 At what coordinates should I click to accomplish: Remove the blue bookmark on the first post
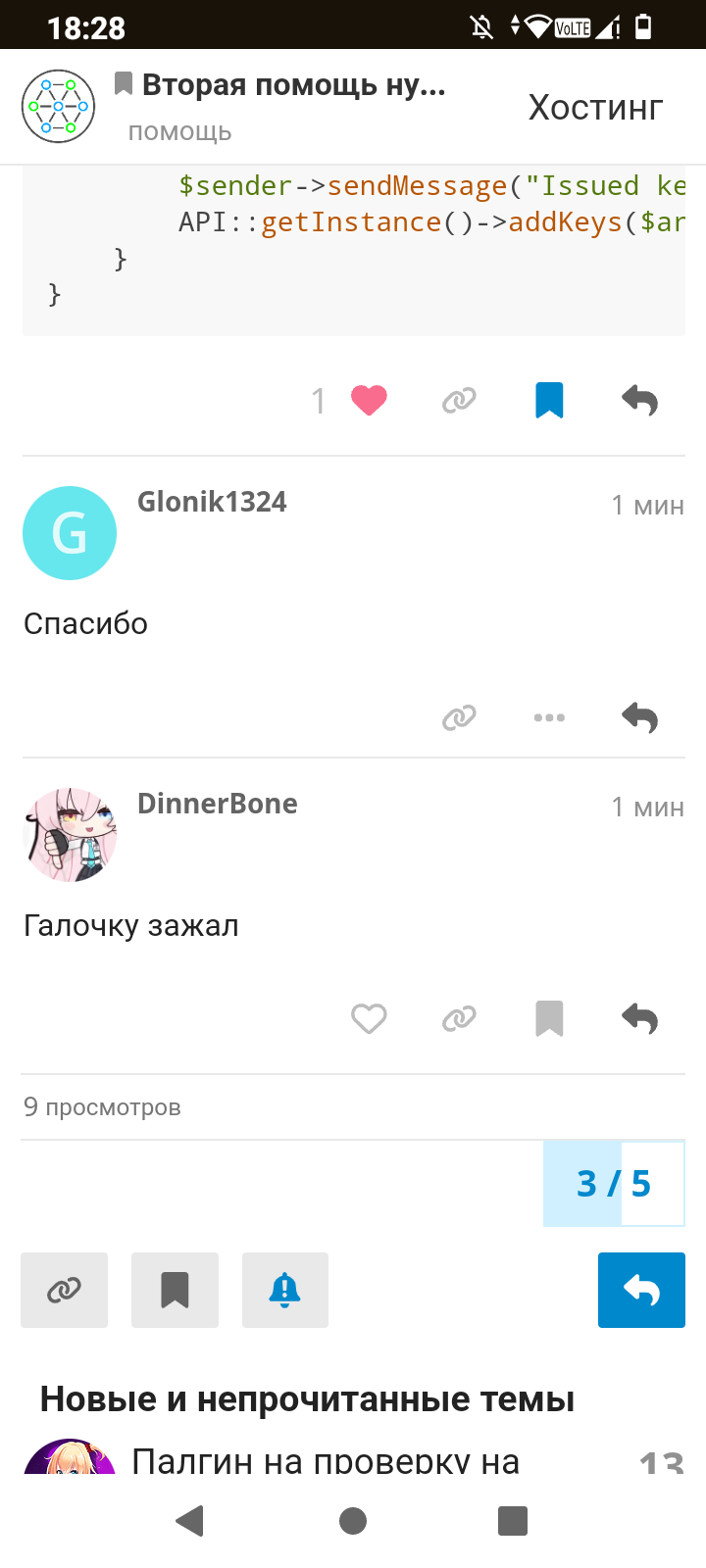(x=549, y=400)
